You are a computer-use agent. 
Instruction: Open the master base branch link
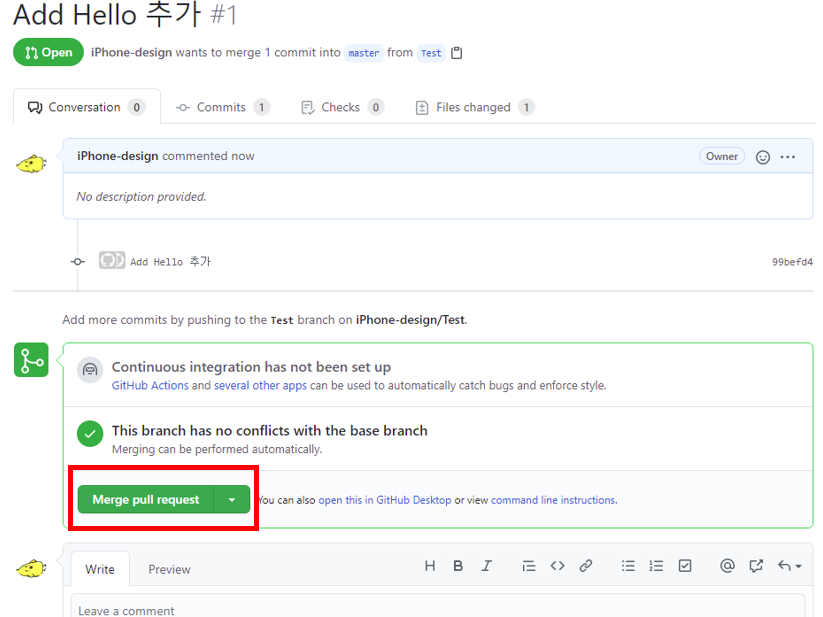(364, 53)
